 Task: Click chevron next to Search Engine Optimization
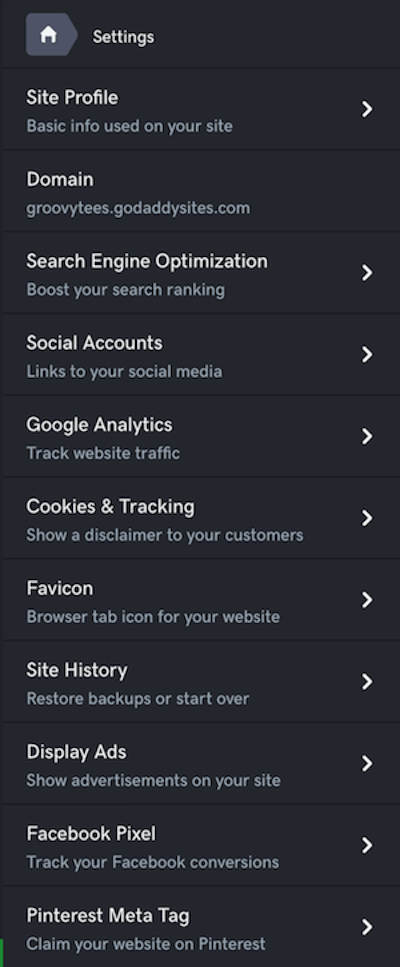[367, 273]
